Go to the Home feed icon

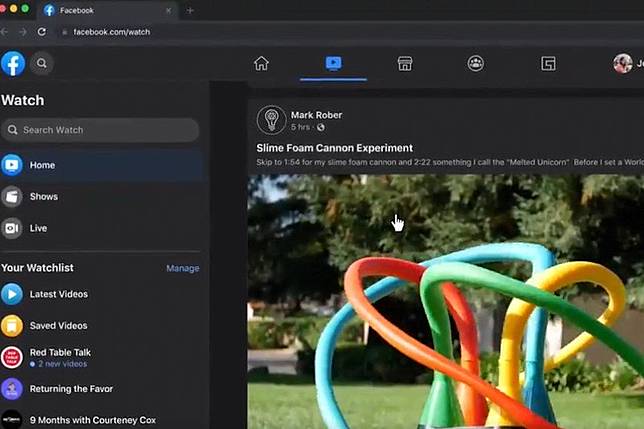[x=261, y=63]
